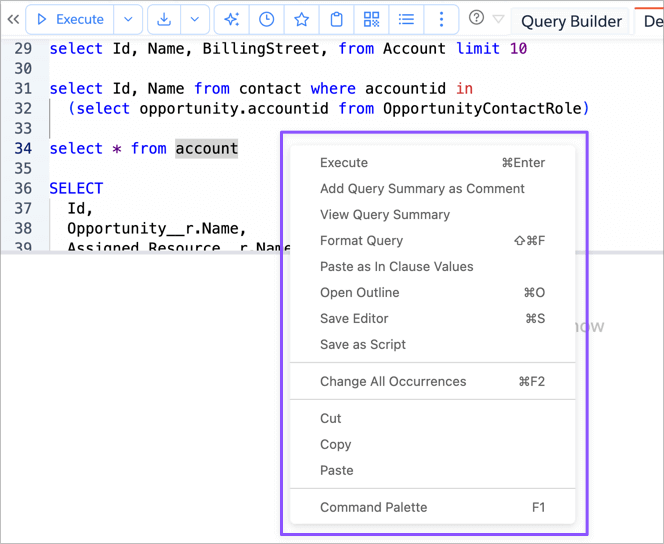This screenshot has height=544, width=664.
Task: Click the AI sparkle icon
Action: click(x=232, y=20)
